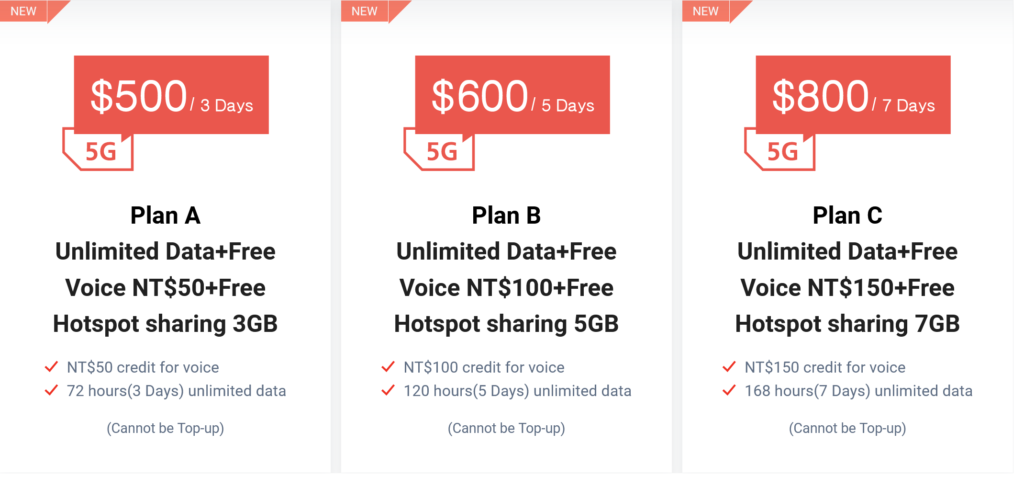This screenshot has height=477, width=1024.
Task: Click the 5G SIM icon on Plan B
Action: 440,151
